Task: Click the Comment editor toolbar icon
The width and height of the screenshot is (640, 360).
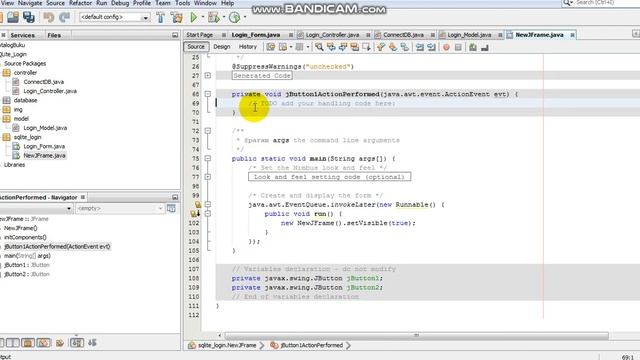Action: (x=473, y=47)
